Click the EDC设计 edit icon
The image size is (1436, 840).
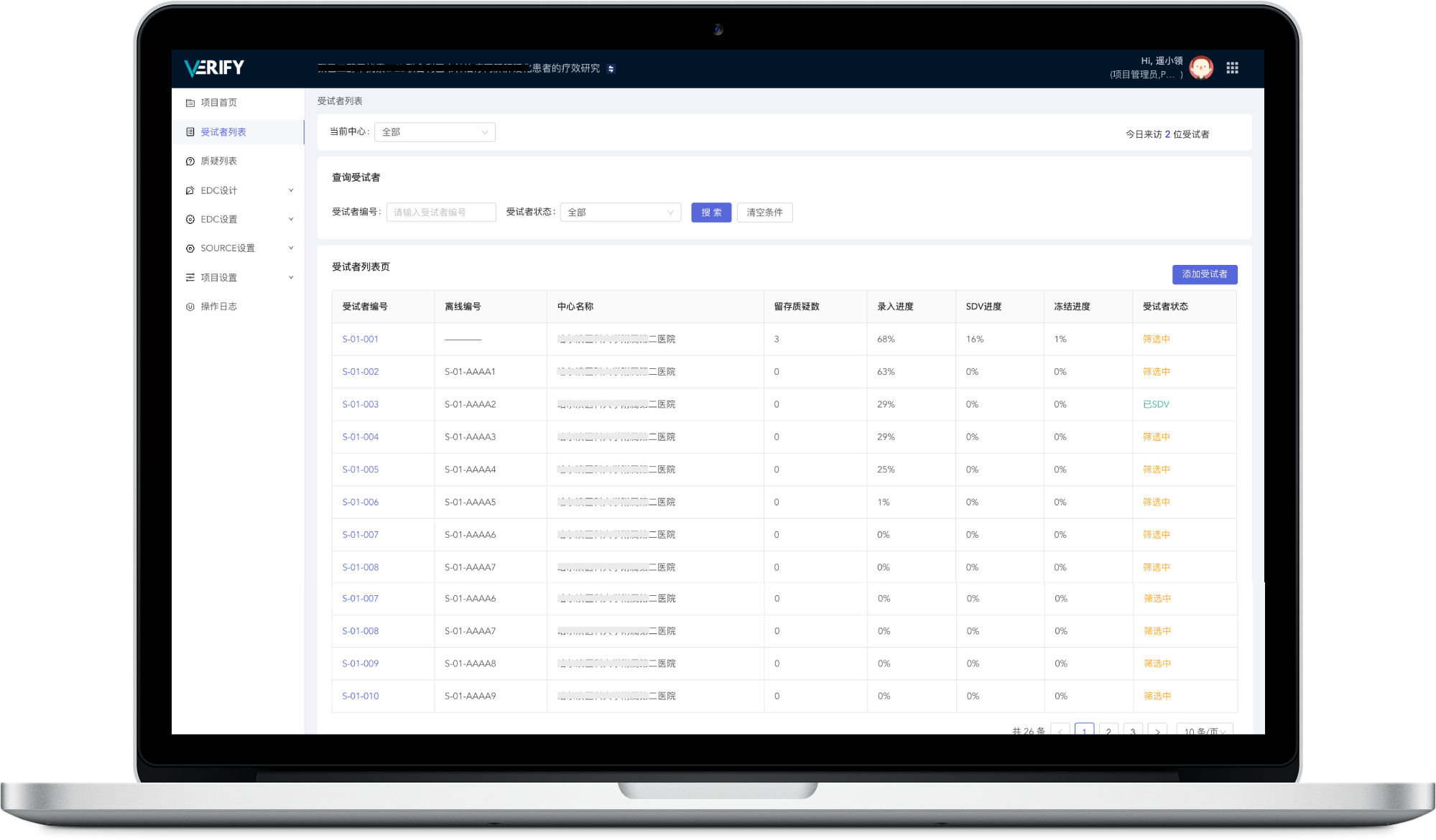190,190
